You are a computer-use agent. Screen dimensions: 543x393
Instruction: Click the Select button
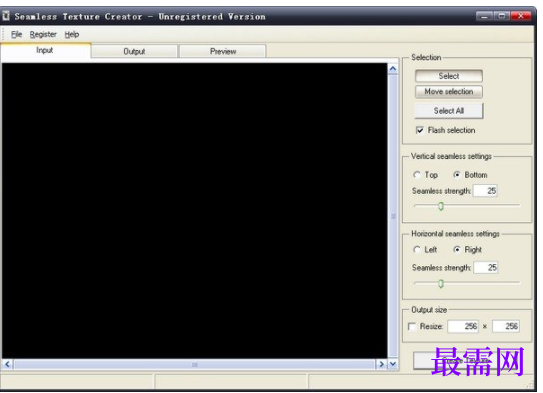coord(449,76)
